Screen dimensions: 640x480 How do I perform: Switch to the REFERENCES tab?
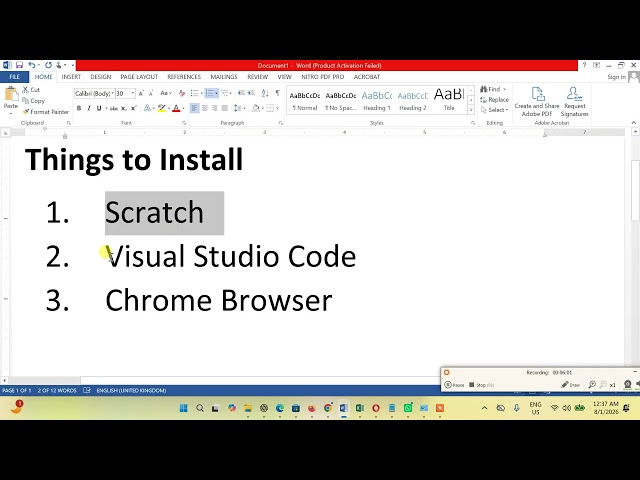coord(184,77)
